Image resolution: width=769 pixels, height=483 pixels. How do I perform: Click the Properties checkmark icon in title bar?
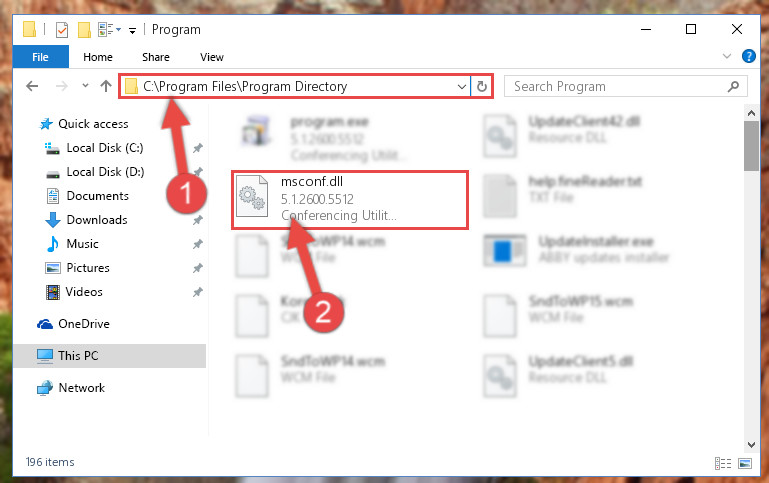(62, 30)
